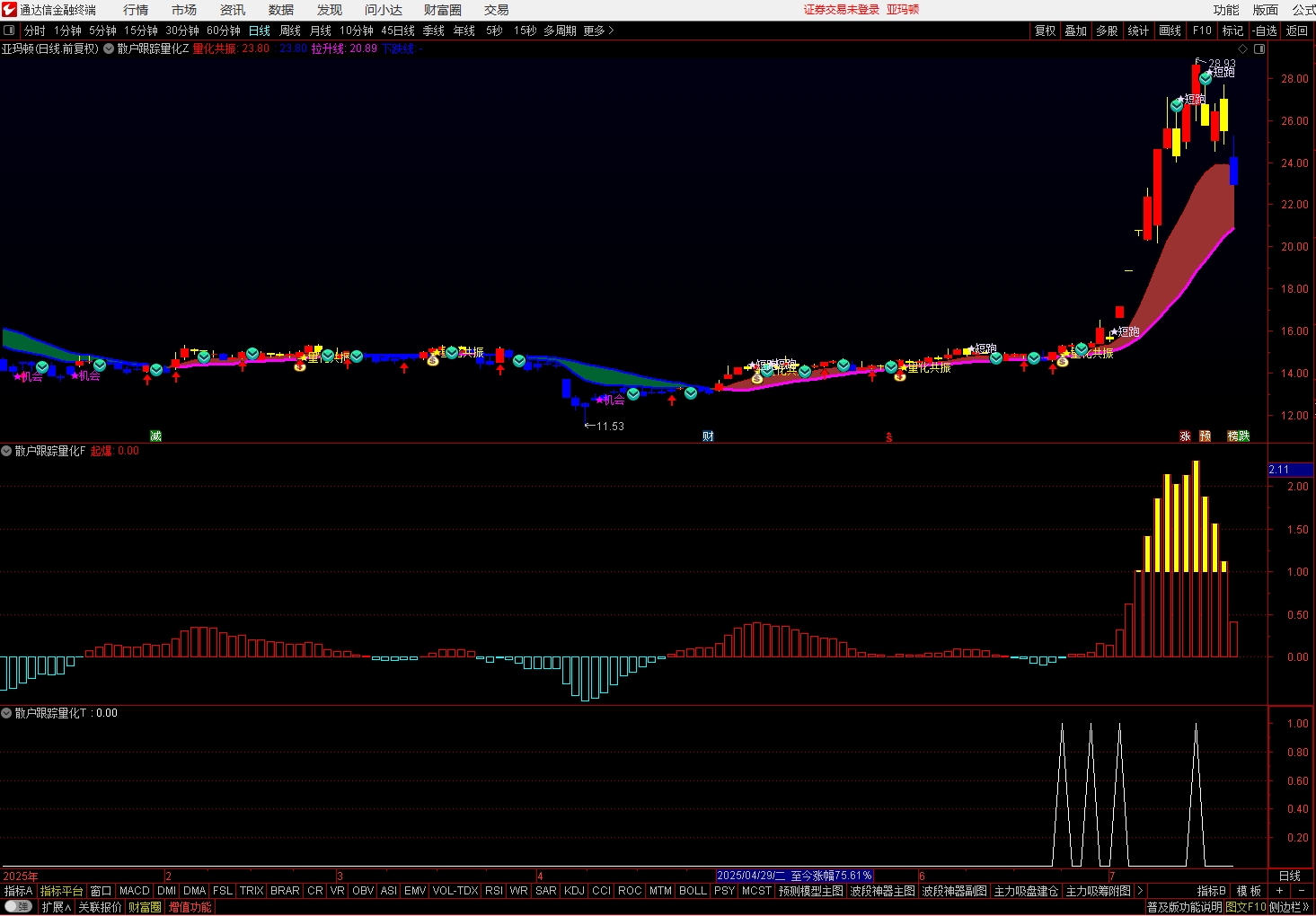The width and height of the screenshot is (1316, 916).
Task: Expand indicator dropdown for 散户跟踪量化T
Action: click(x=6, y=713)
